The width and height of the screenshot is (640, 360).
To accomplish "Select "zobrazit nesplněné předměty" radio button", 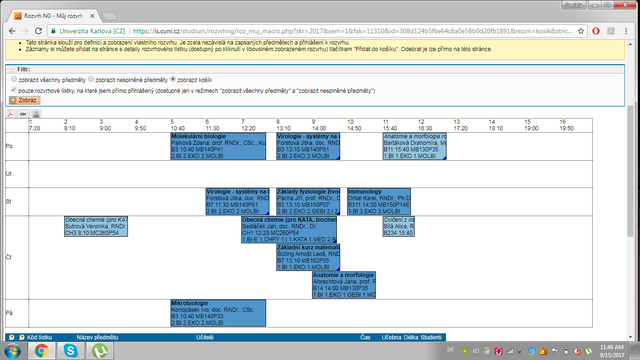I will click(91, 79).
